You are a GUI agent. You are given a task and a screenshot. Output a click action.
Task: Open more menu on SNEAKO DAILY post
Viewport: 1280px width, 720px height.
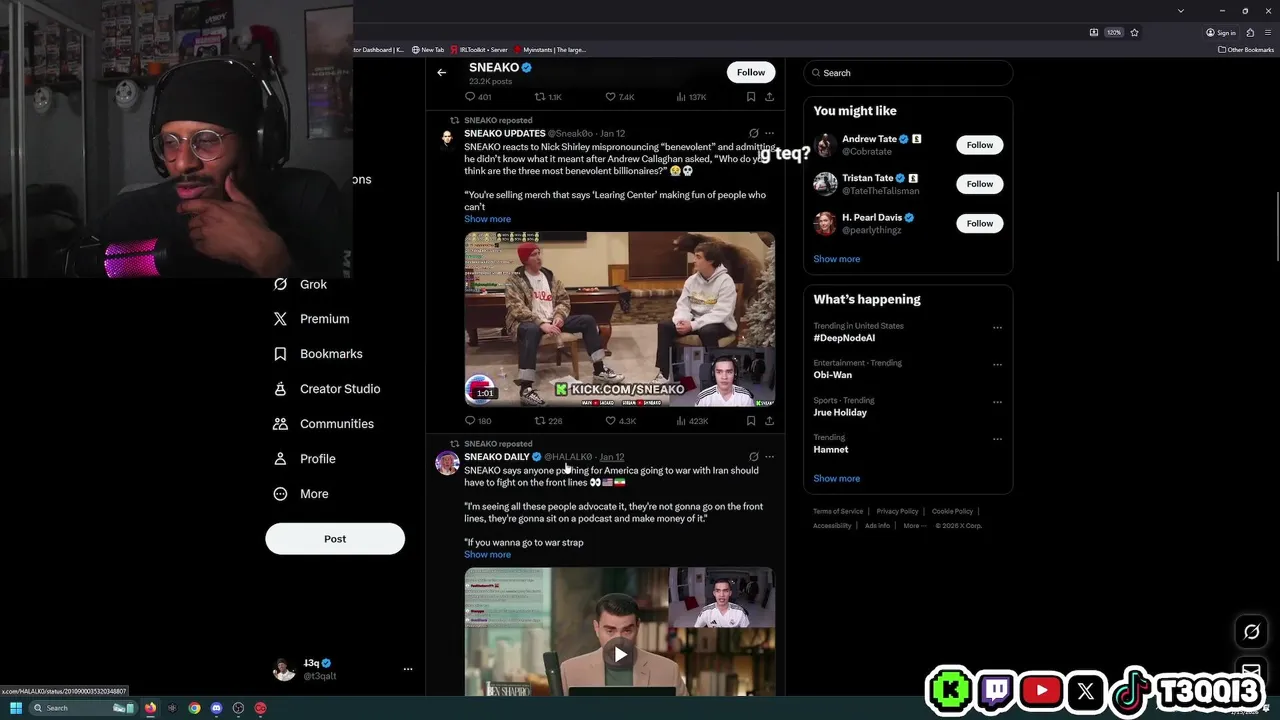coord(769,457)
